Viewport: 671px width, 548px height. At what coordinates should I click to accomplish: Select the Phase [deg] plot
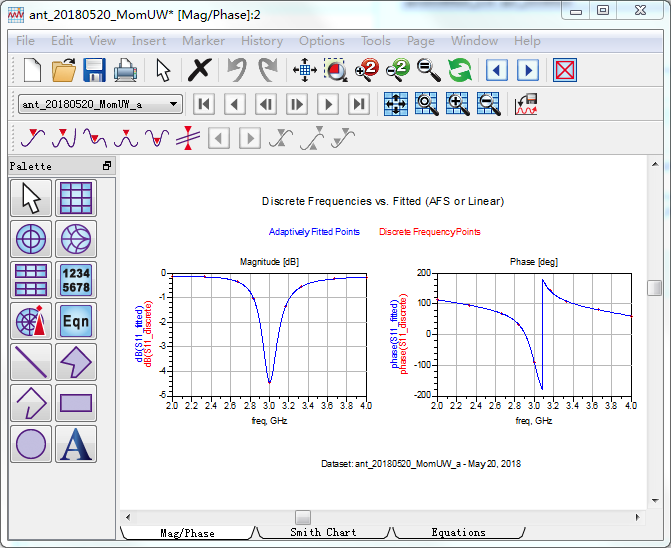pos(534,334)
